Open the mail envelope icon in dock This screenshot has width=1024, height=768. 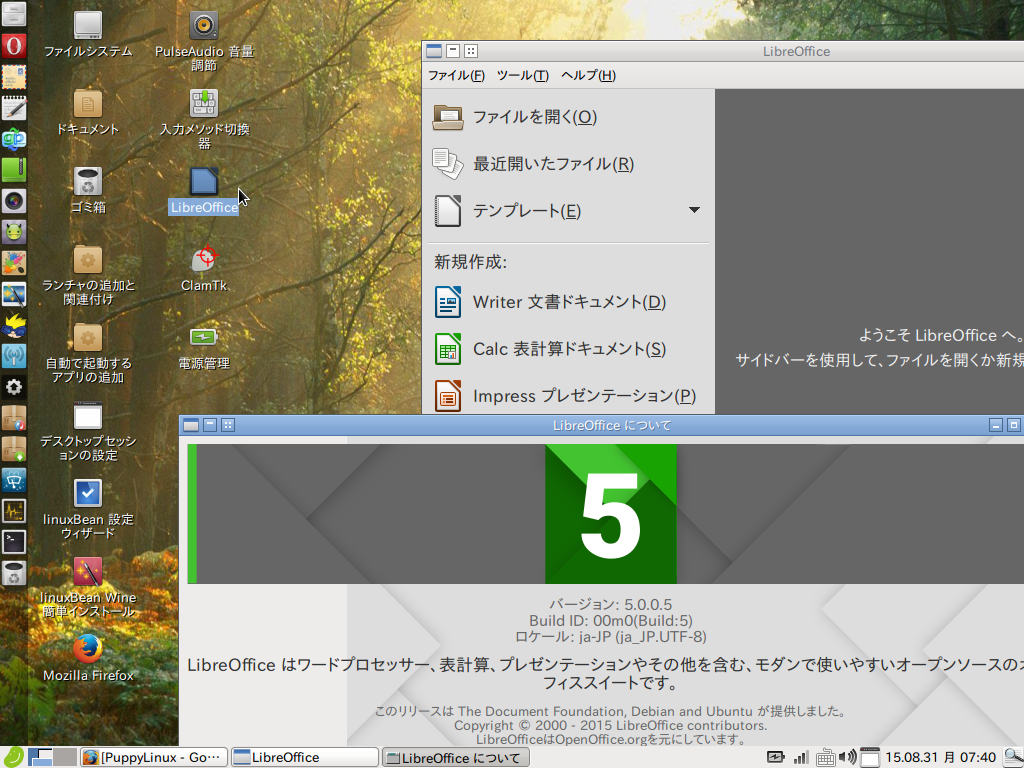[x=14, y=76]
